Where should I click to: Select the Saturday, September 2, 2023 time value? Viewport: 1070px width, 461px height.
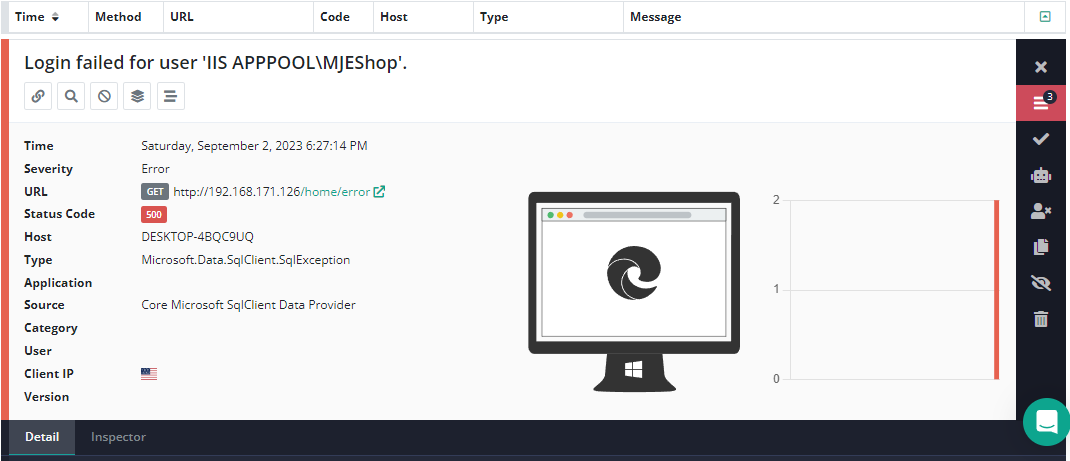[255, 145]
